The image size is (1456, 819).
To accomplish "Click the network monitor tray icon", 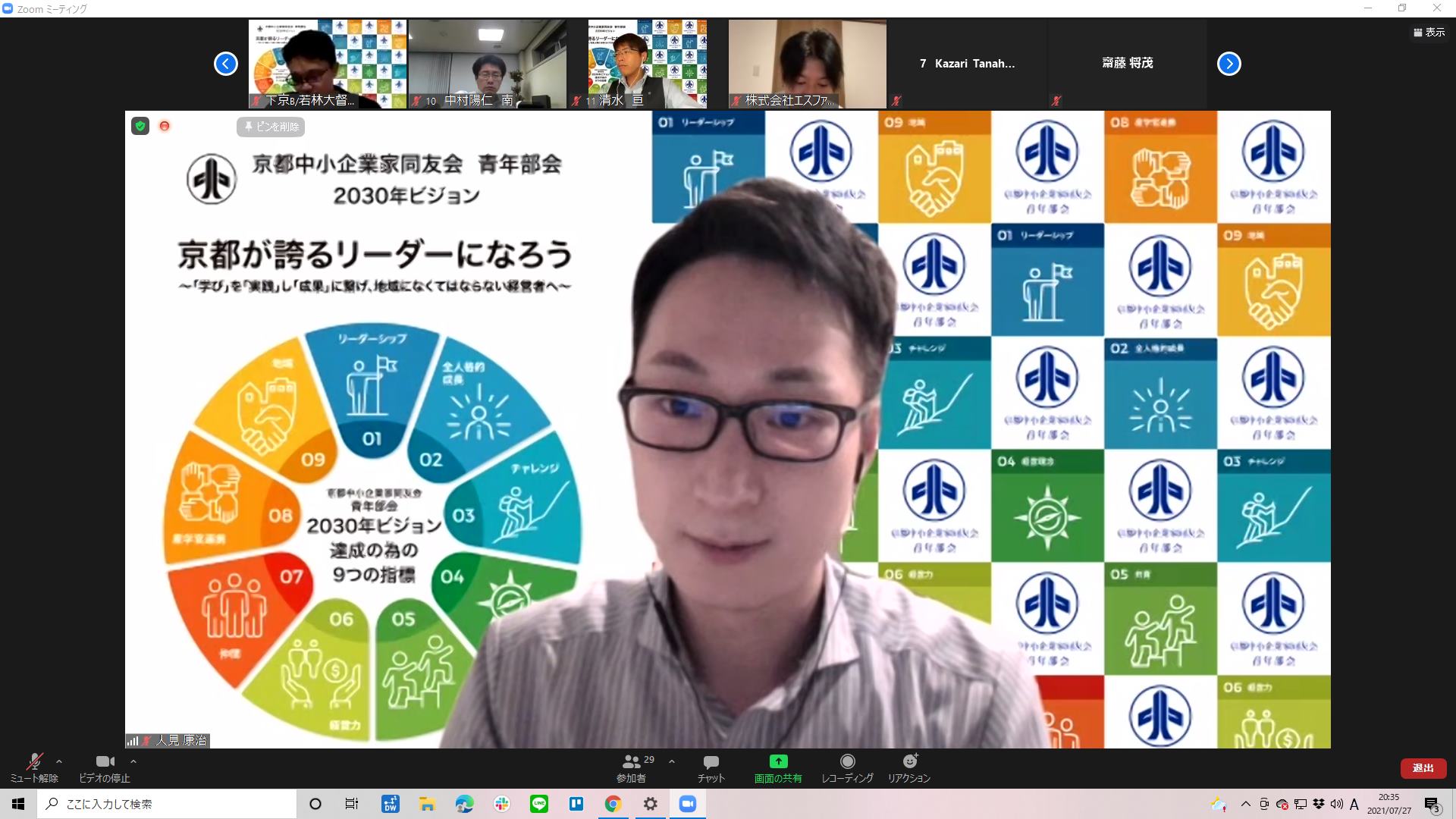I will pyautogui.click(x=1301, y=804).
